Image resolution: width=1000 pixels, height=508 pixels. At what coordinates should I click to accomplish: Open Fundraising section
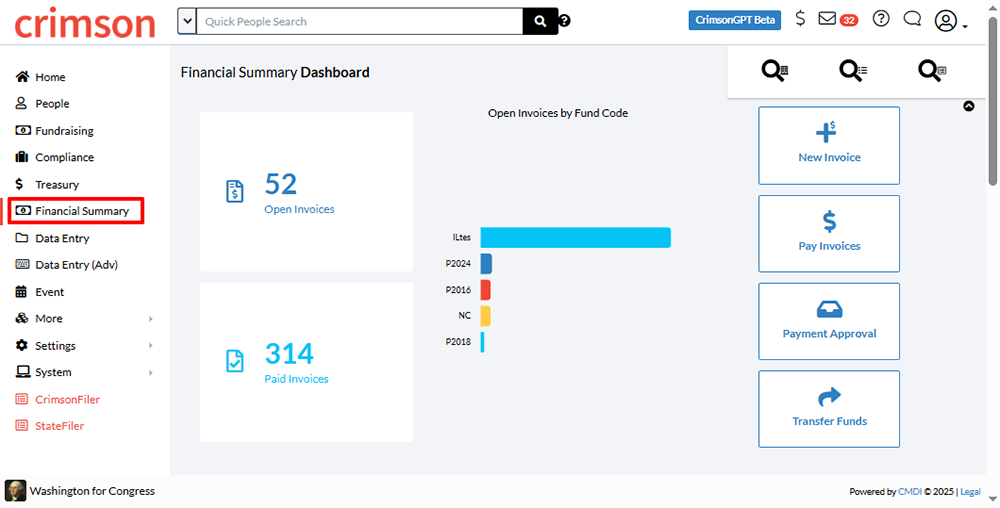pos(64,131)
